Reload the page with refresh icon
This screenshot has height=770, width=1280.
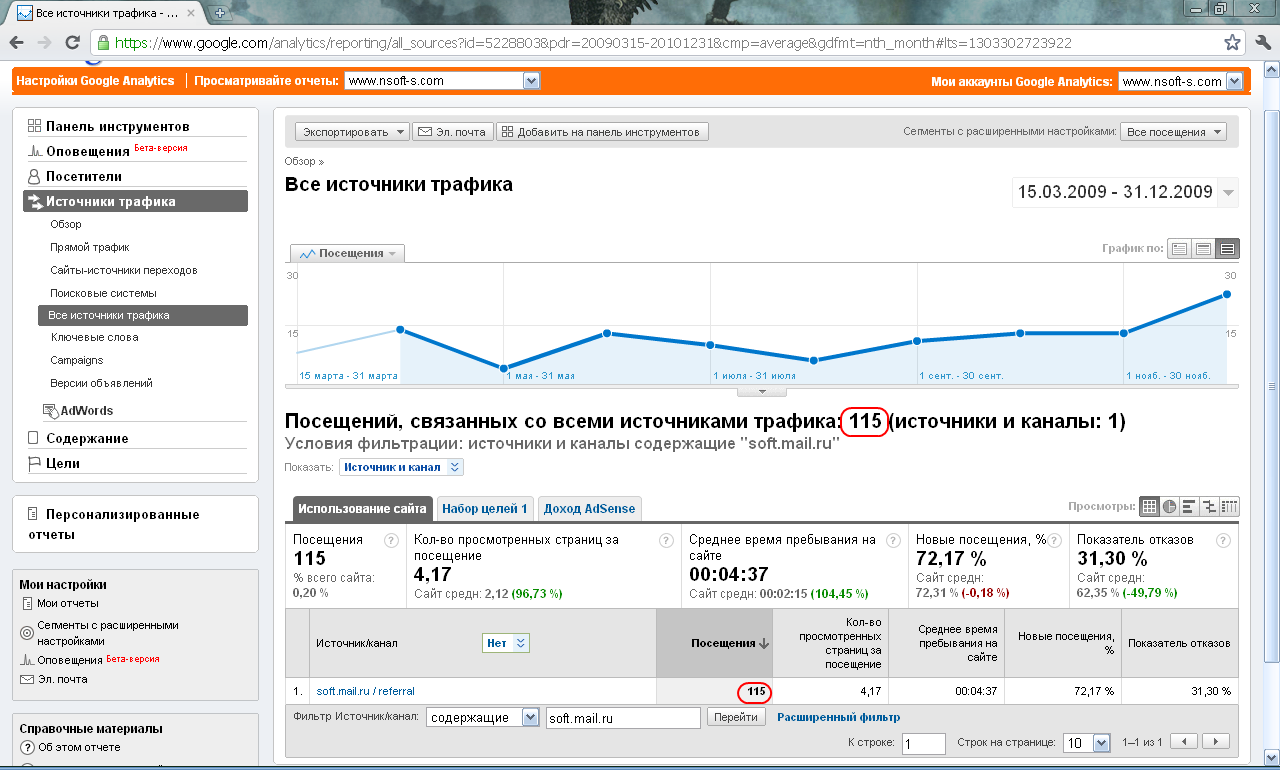[72, 43]
